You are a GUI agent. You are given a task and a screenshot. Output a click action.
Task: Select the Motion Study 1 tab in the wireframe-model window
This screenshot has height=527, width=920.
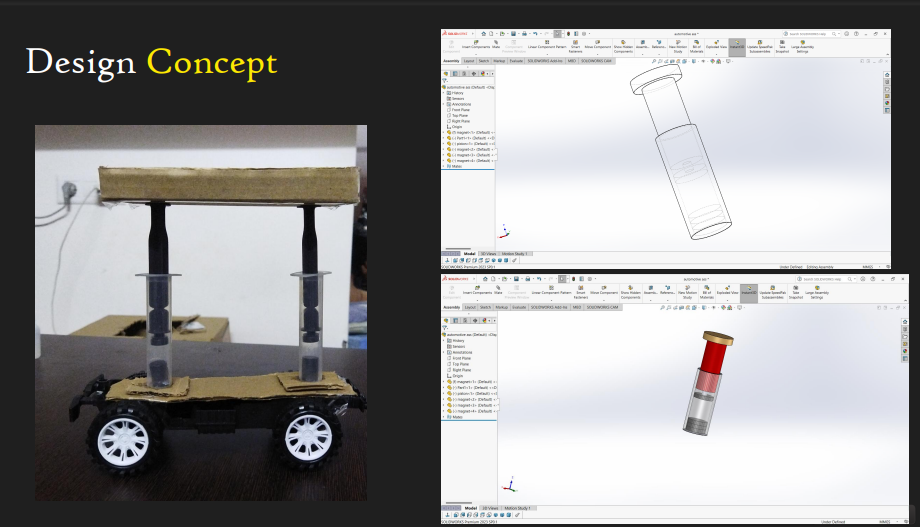point(515,254)
